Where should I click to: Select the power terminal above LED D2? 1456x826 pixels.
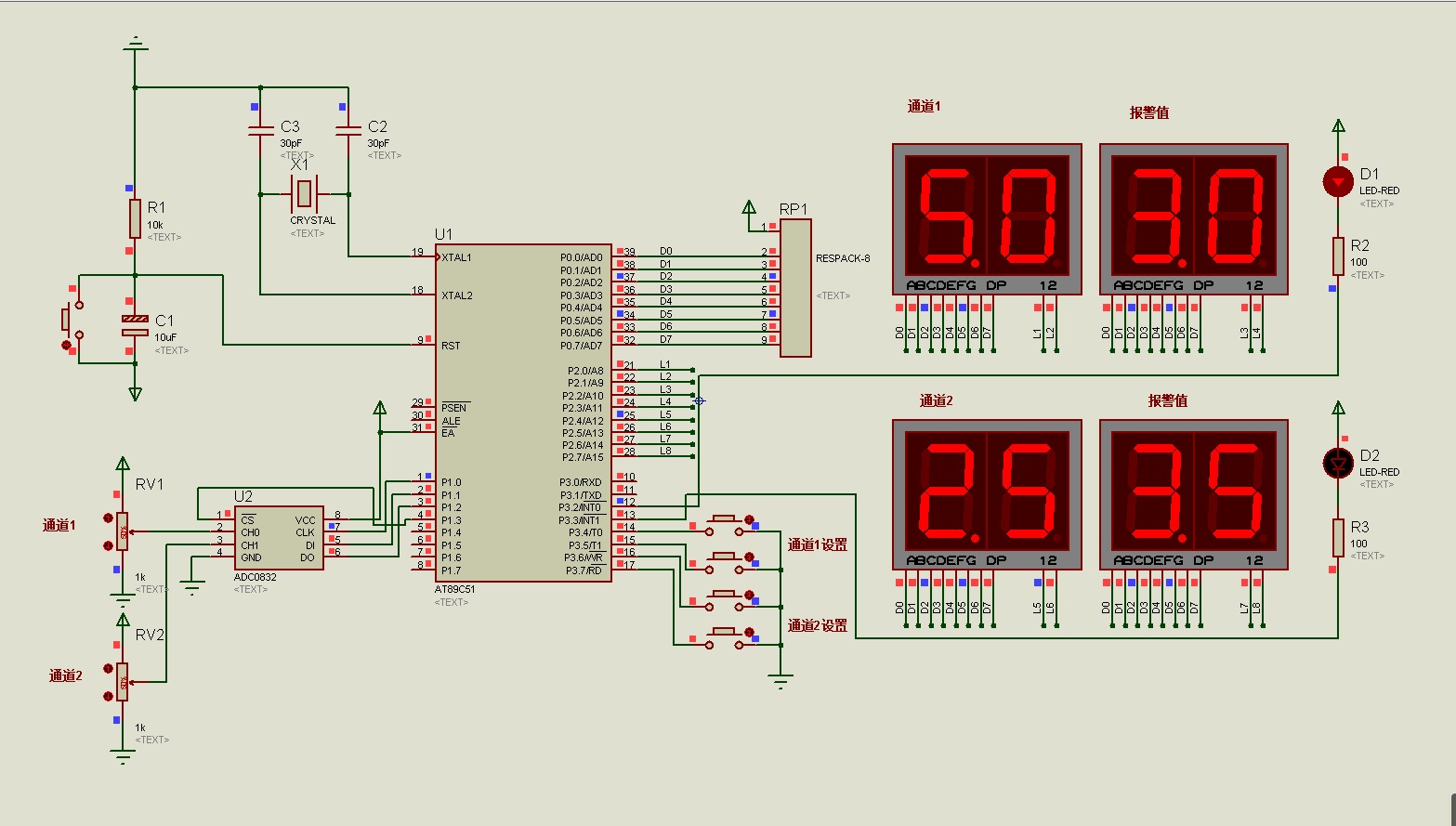pos(1338,408)
